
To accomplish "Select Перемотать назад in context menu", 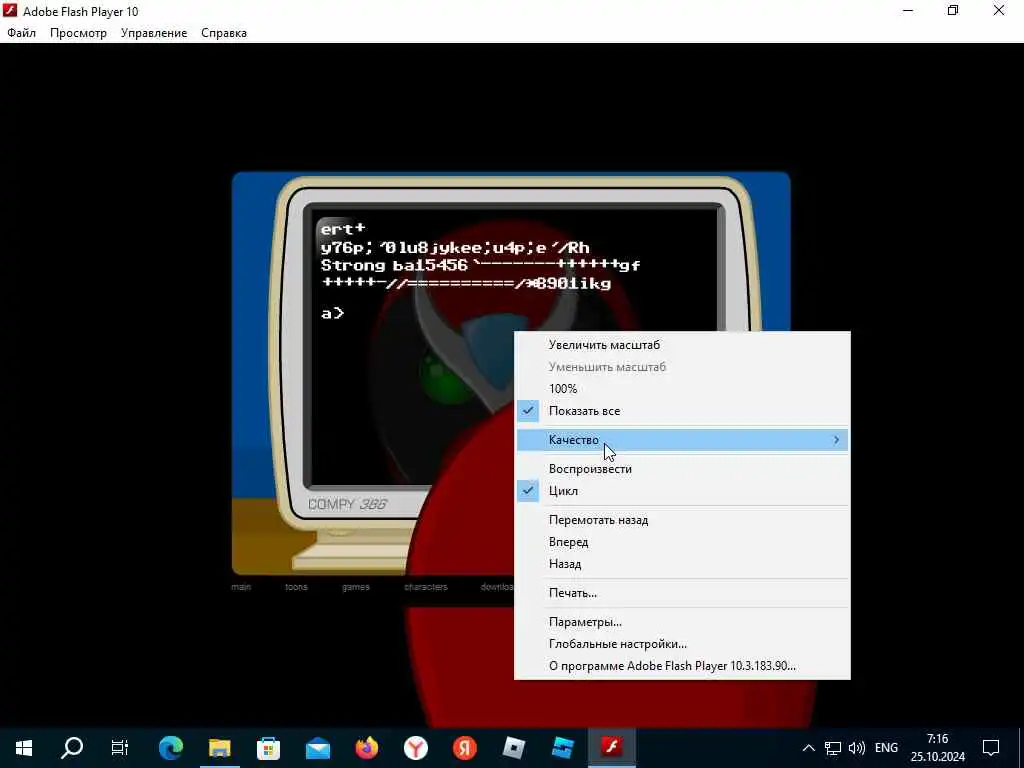I will [x=682, y=520].
